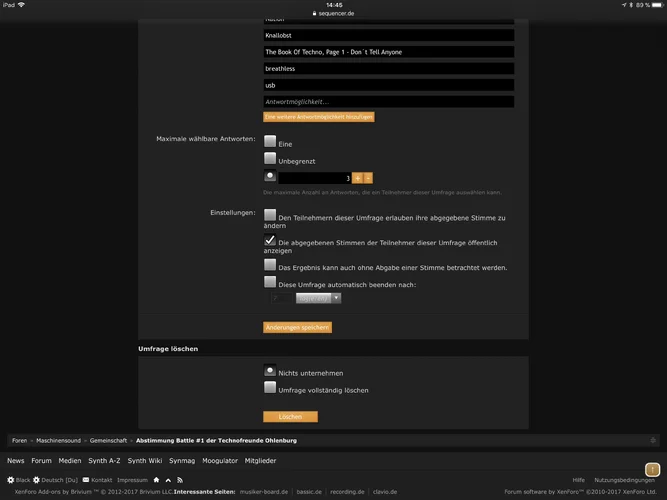Click The Book Of Techno answer field
This screenshot has height=500, width=667.
tap(388, 52)
